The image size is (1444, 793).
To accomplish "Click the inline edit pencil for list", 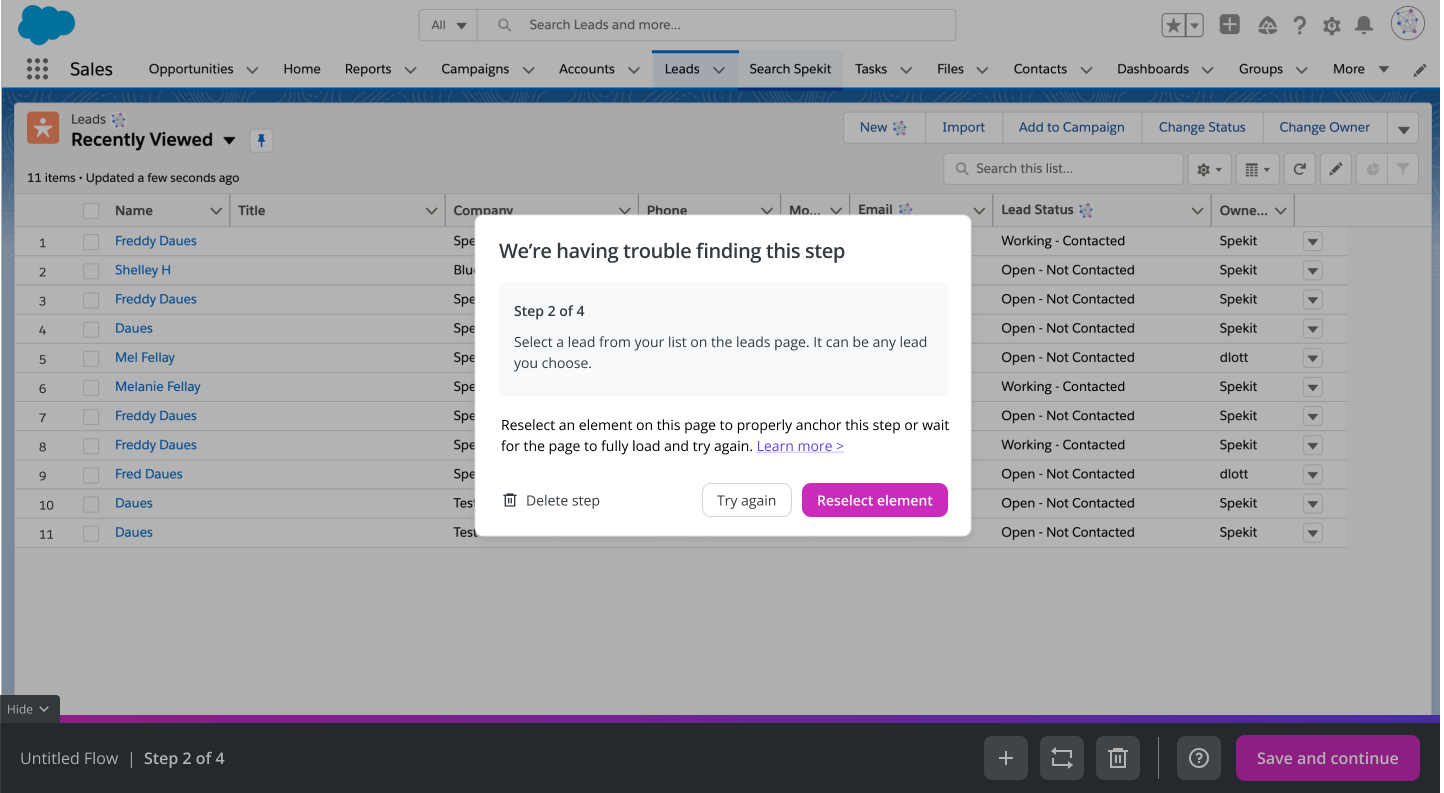I will 1335,169.
